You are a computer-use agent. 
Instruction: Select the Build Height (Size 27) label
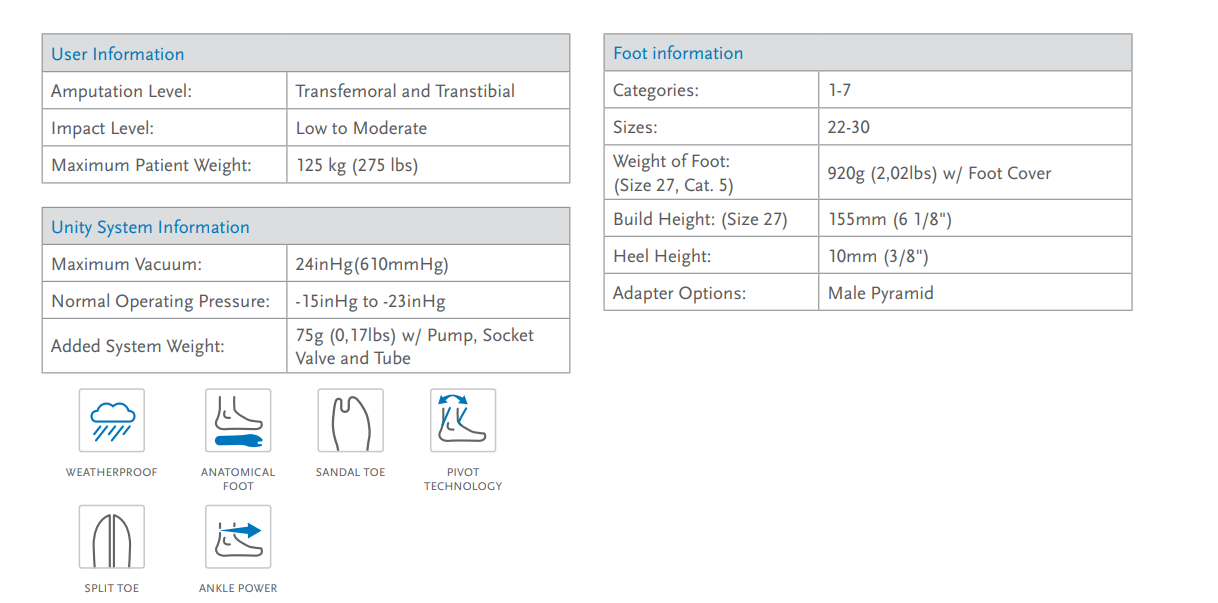coord(700,218)
